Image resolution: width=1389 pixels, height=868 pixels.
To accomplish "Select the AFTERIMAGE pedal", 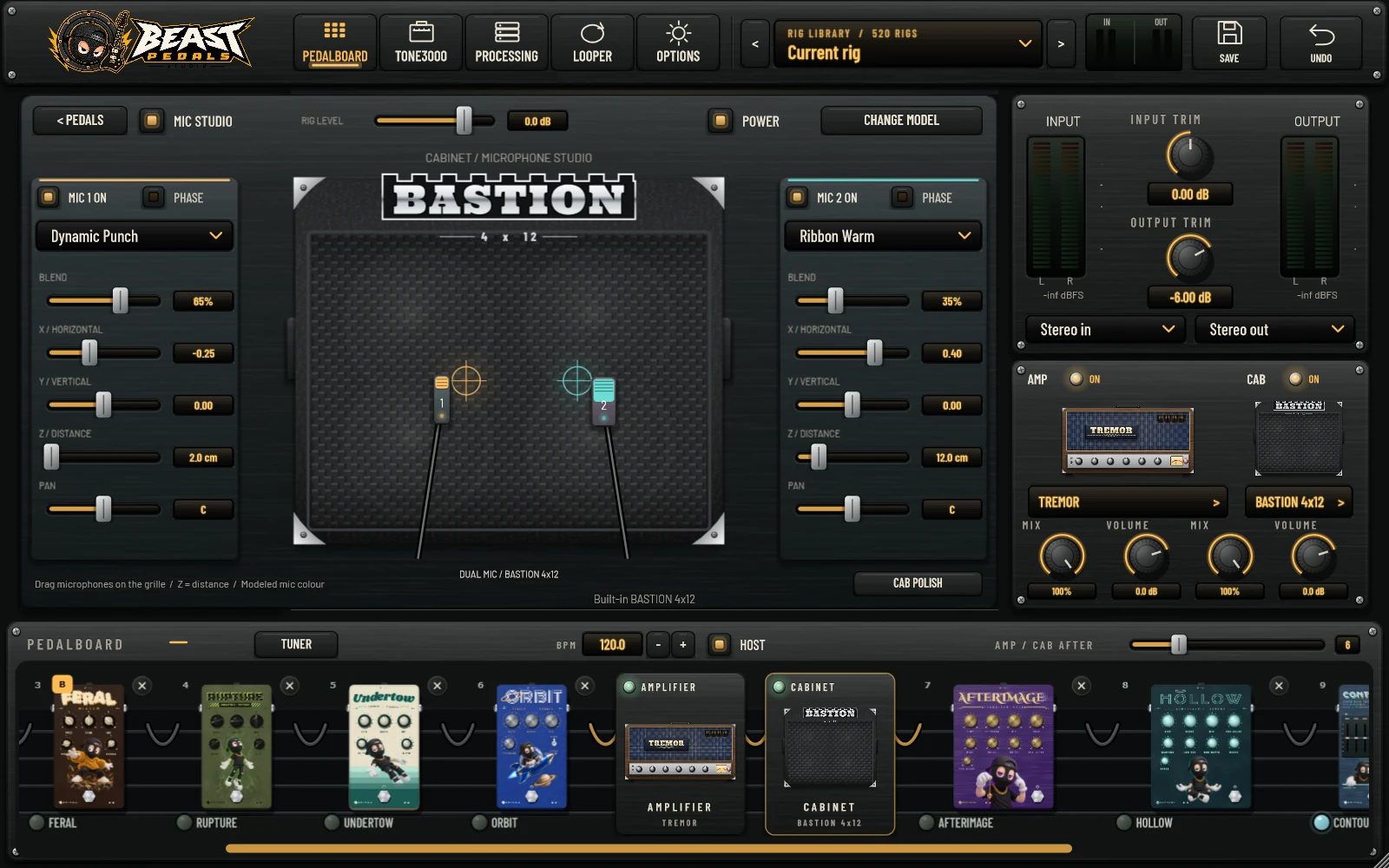I will (1004, 746).
